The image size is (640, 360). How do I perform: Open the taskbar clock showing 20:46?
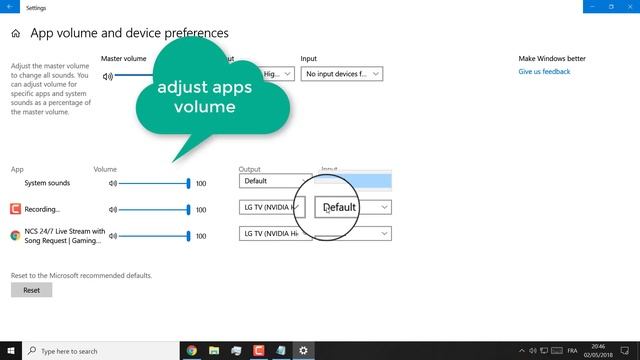(x=598, y=351)
